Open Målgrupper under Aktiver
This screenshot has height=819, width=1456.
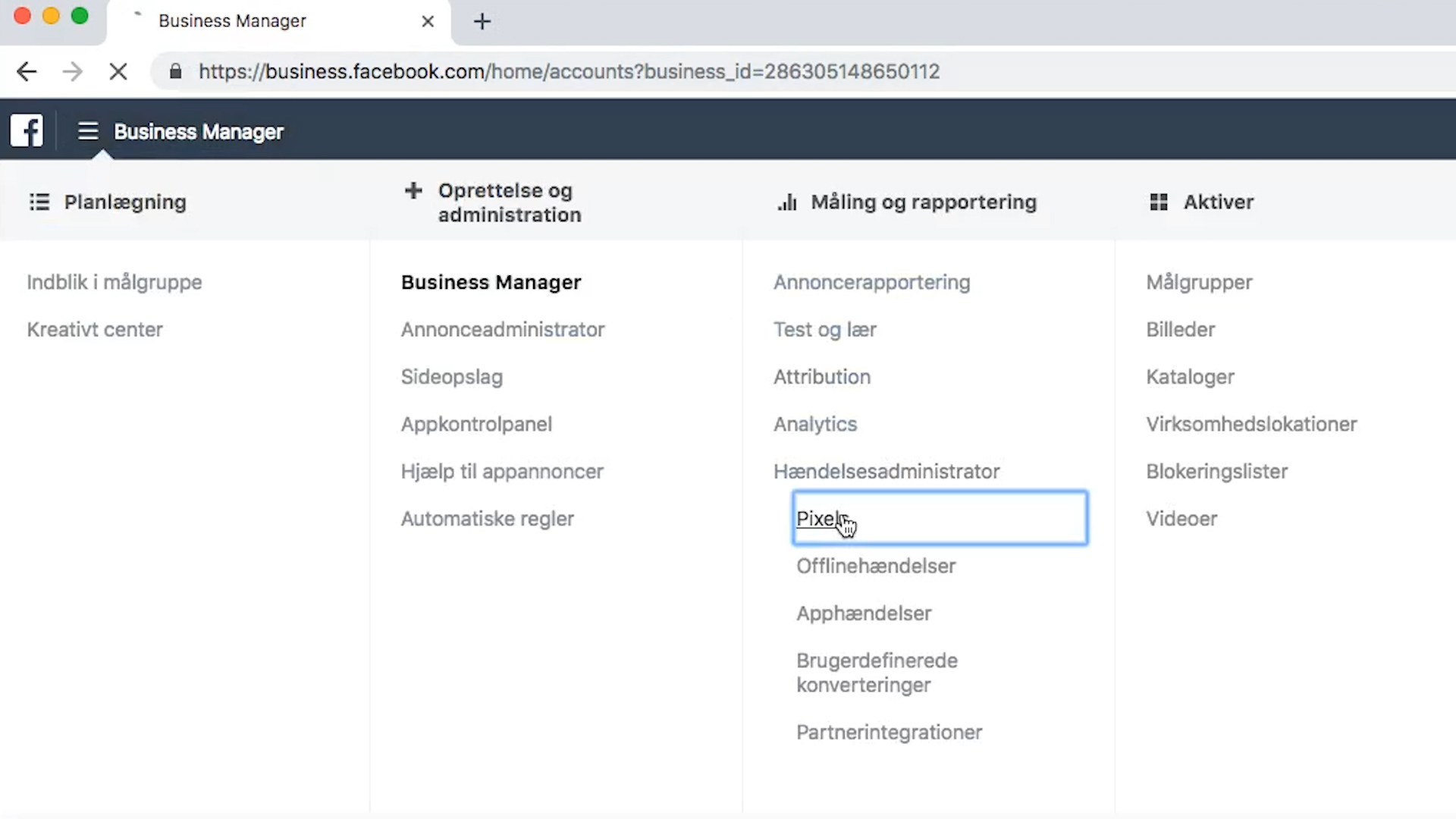(1198, 282)
